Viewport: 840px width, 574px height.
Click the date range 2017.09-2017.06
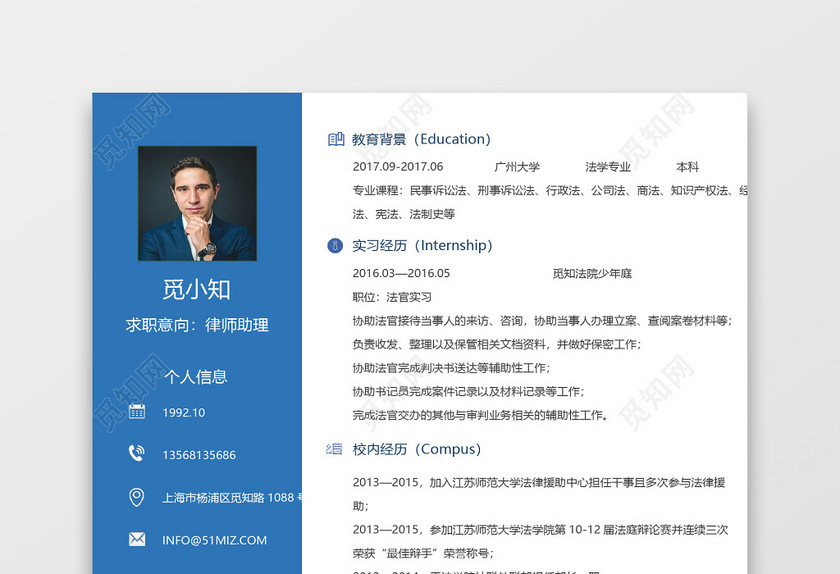(x=398, y=167)
